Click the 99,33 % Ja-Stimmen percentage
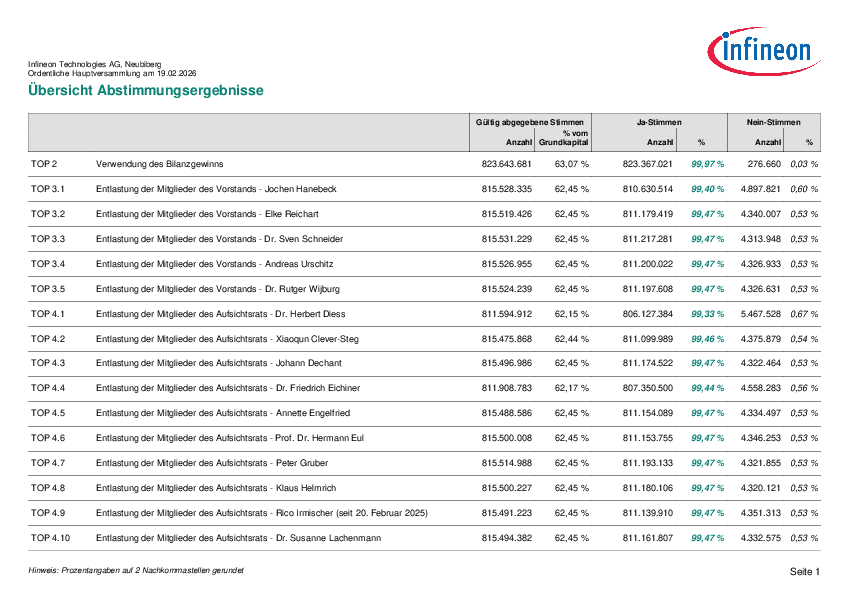 (707, 314)
